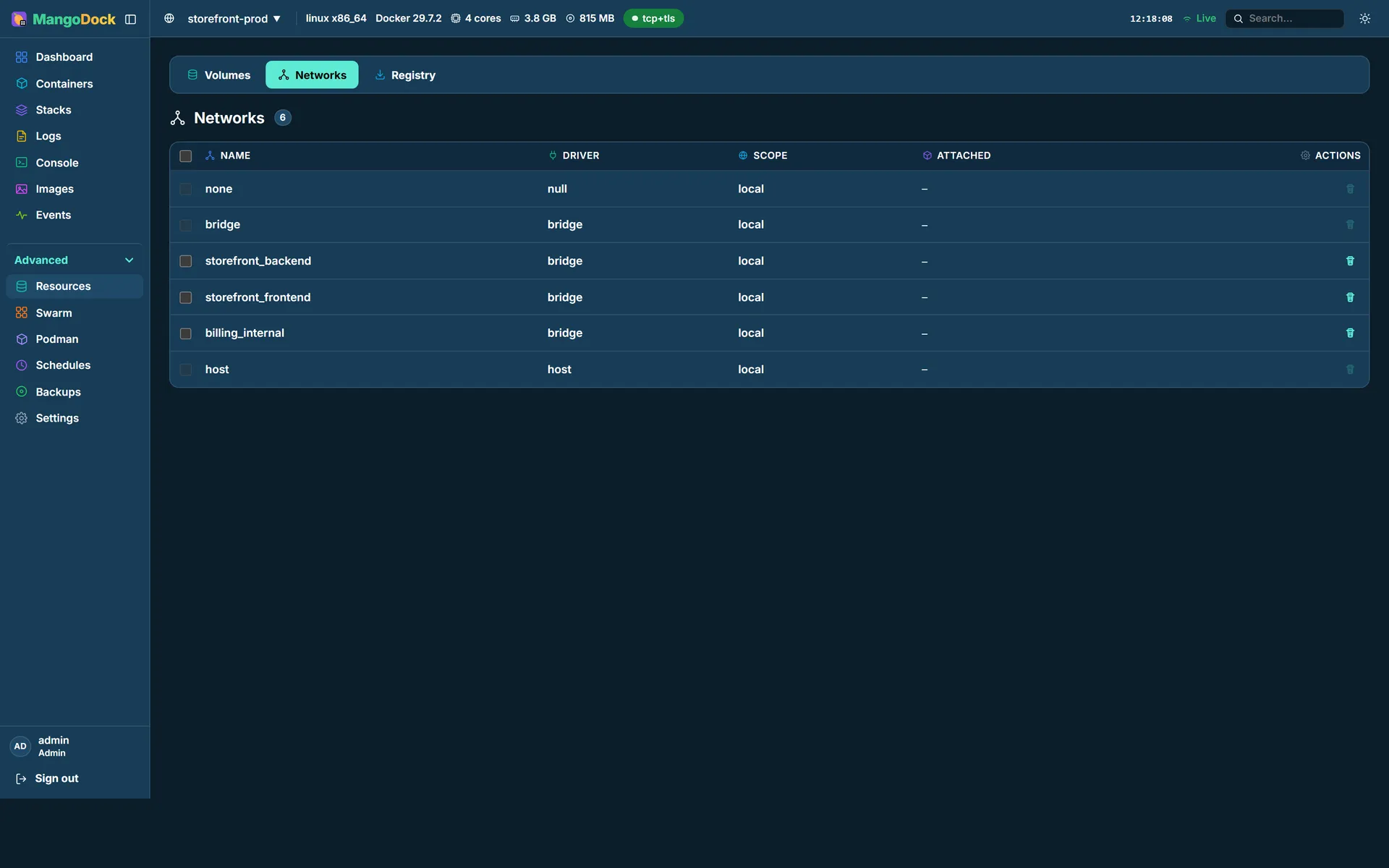Click the Console sidebar icon
Image resolution: width=1389 pixels, height=868 pixels.
tap(22, 163)
